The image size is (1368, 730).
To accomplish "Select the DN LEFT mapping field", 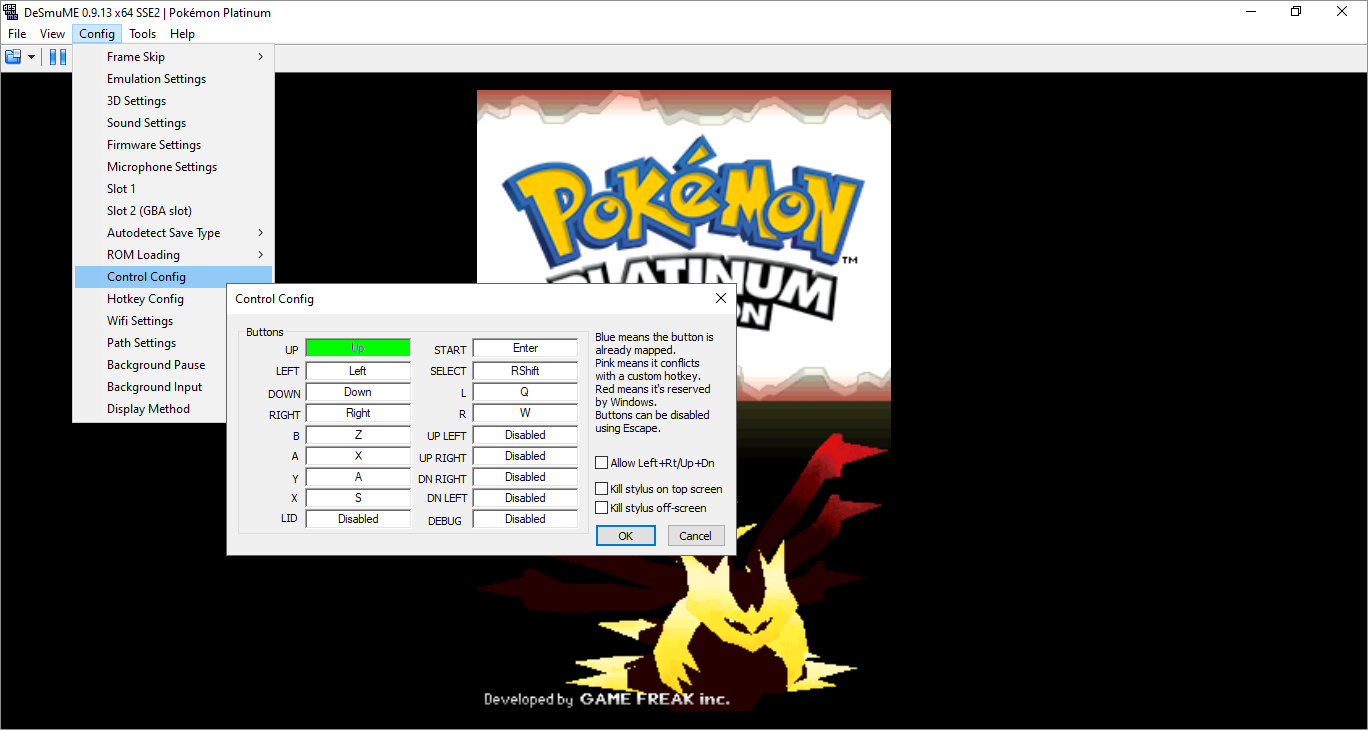I will tap(525, 498).
